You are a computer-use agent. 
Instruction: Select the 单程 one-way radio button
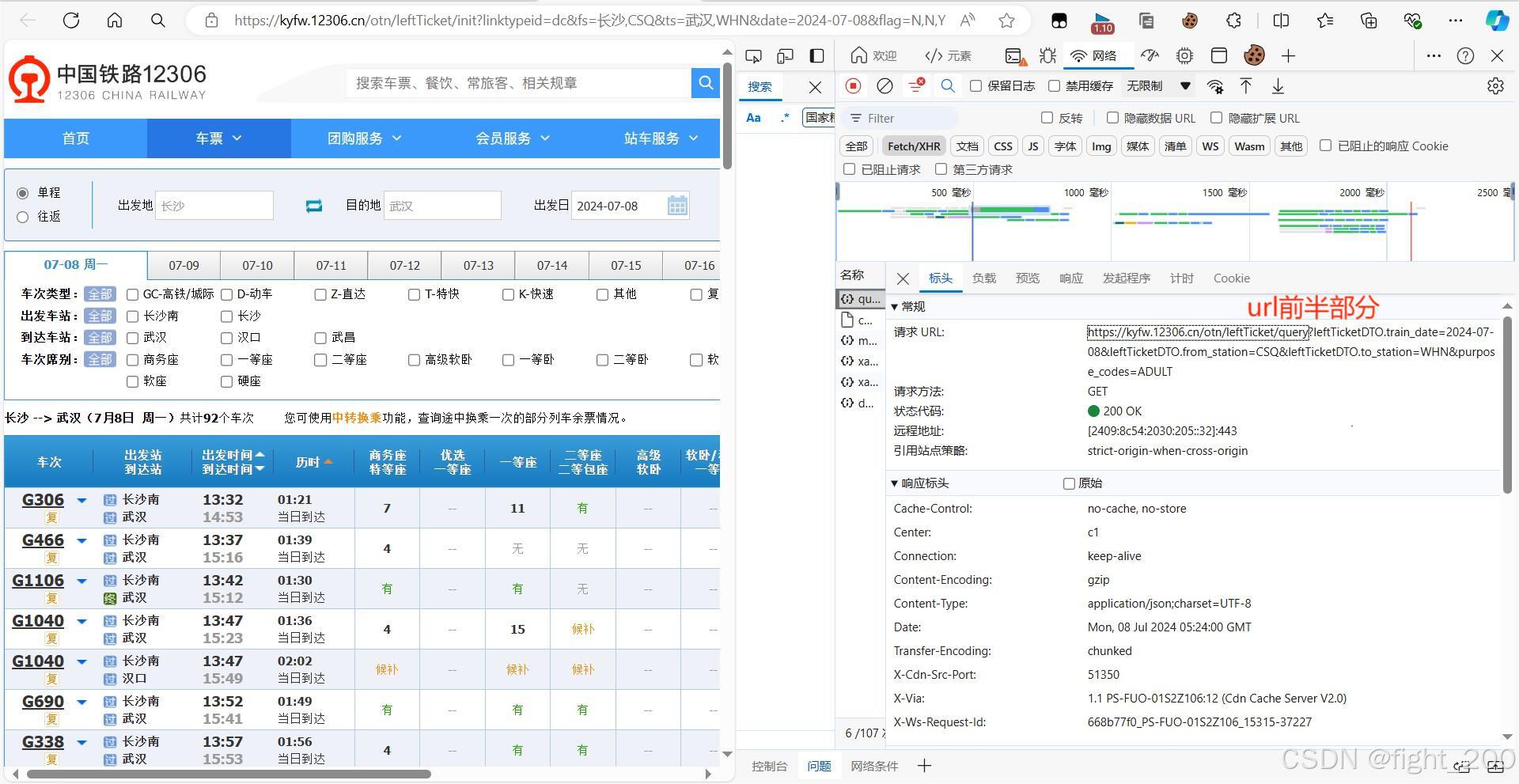click(x=22, y=193)
